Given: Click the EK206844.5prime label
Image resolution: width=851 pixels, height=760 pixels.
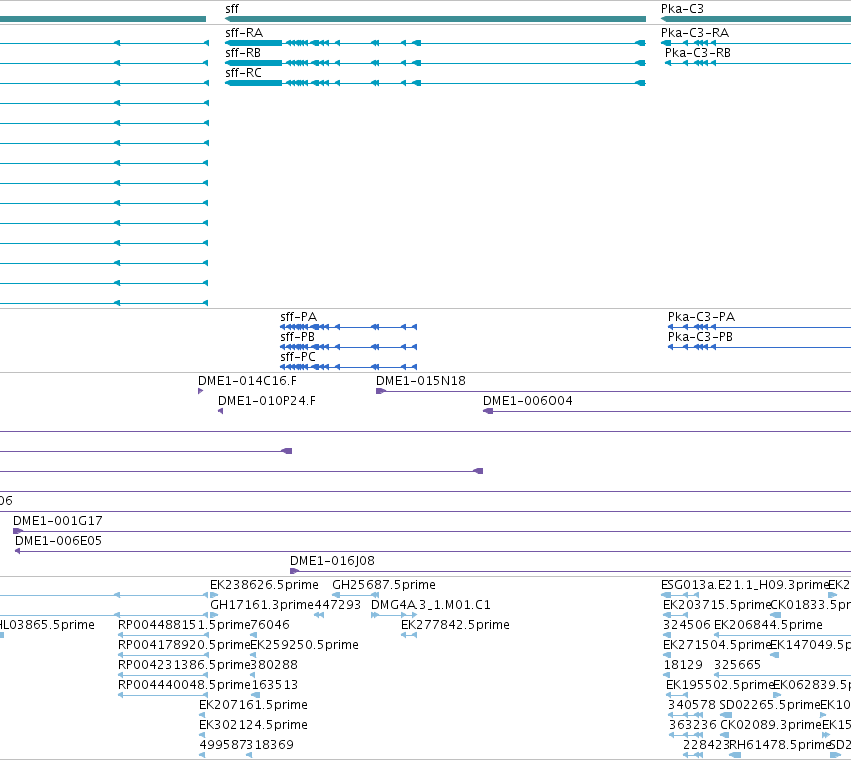Looking at the screenshot, I should (769, 625).
